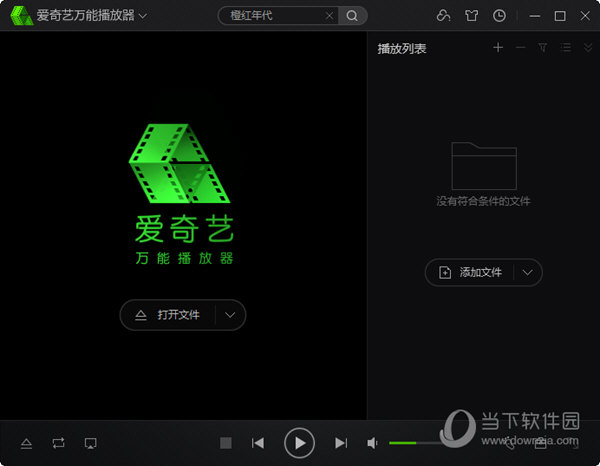Click the eject/open file icon in bottom bar
This screenshot has width=600, height=466.
click(26, 443)
